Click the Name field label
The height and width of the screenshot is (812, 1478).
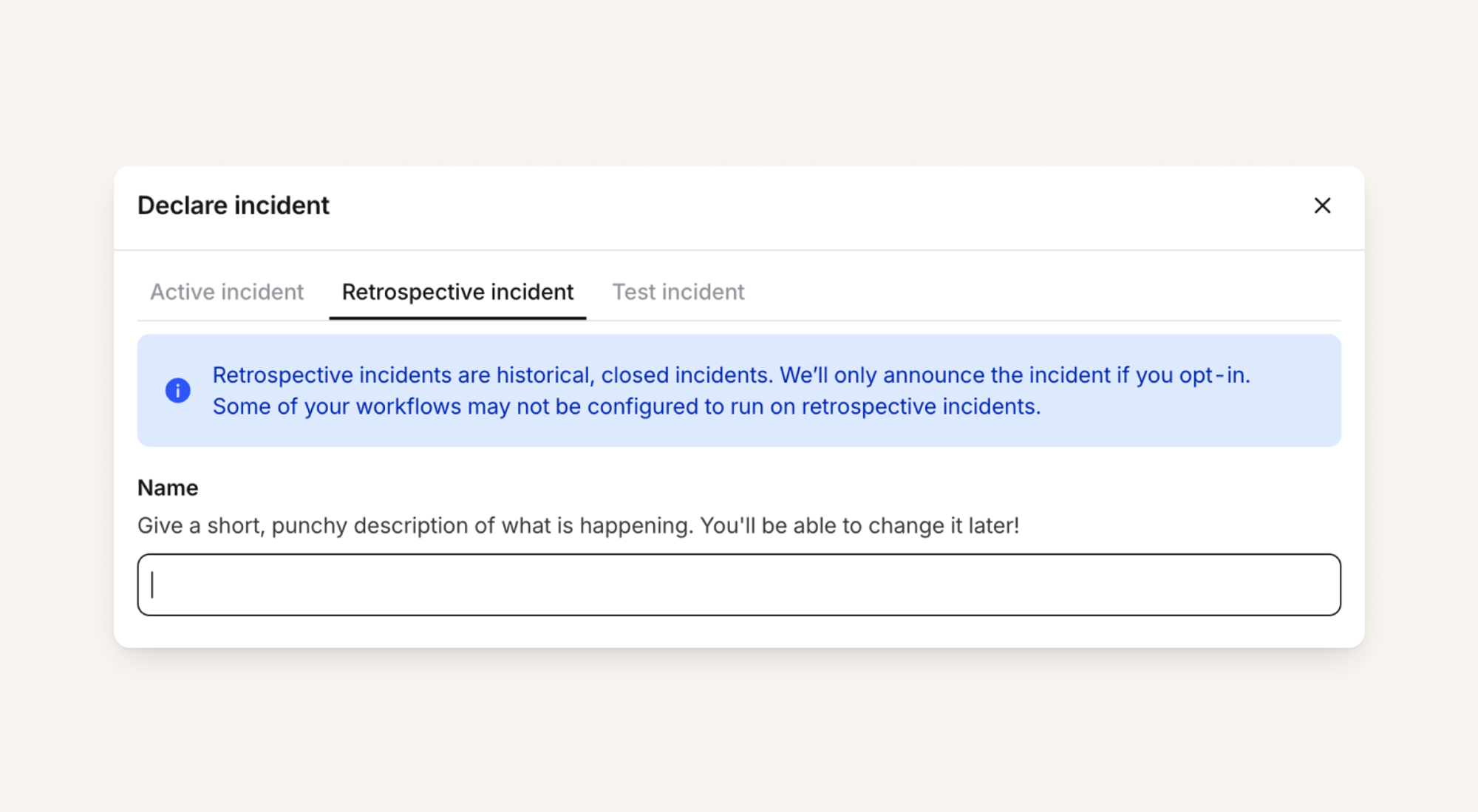(168, 488)
